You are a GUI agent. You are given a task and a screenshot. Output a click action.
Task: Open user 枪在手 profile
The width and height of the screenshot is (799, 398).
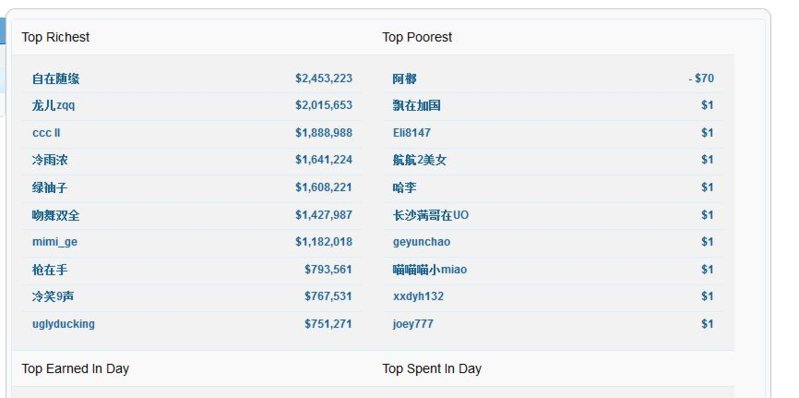tap(50, 270)
